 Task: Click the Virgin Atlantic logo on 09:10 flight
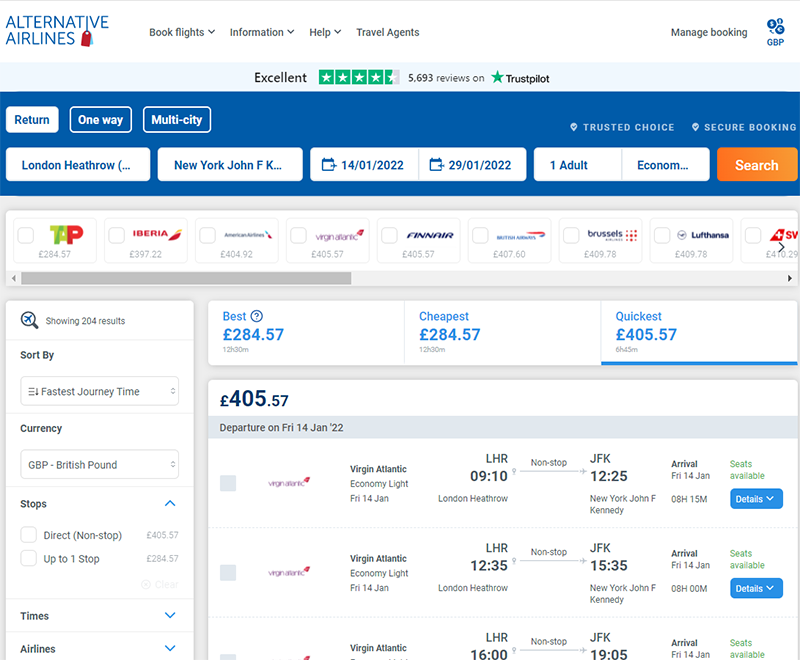[289, 482]
